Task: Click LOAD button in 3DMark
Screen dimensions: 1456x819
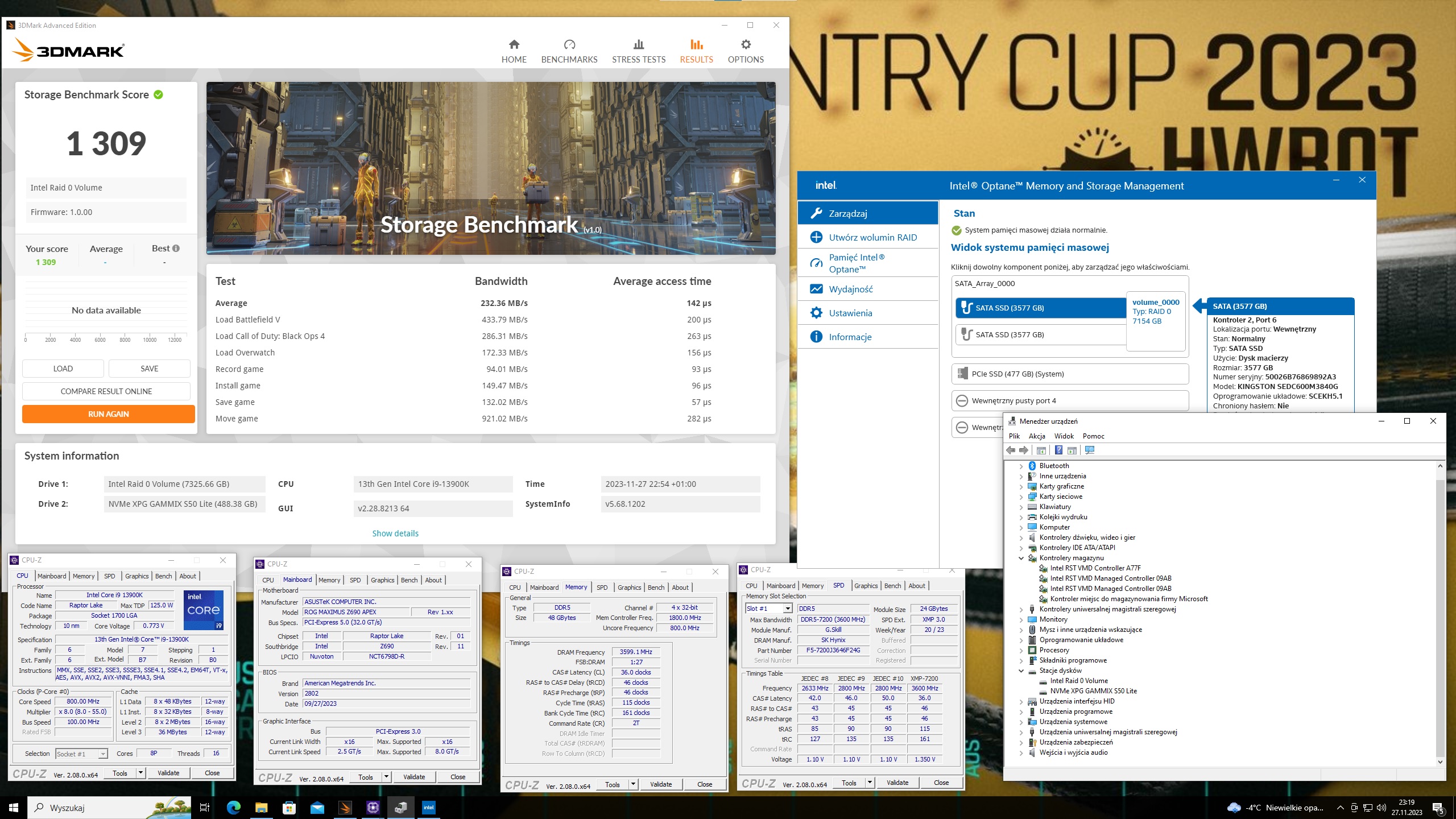Action: point(63,369)
